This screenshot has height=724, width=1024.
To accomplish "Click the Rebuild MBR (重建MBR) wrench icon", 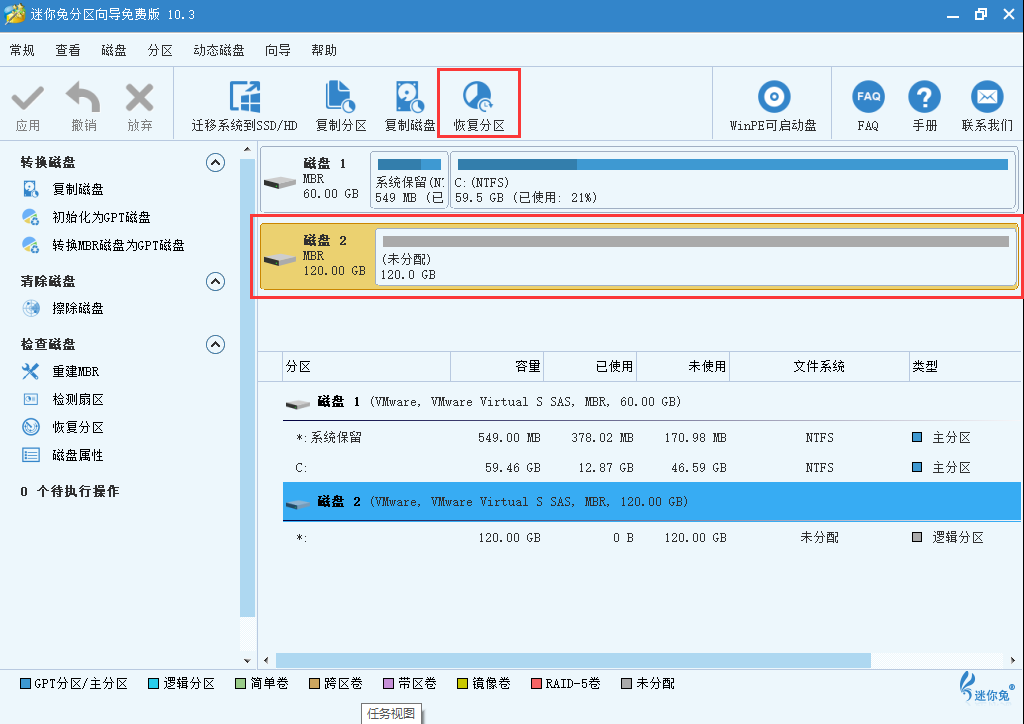I will [31, 371].
